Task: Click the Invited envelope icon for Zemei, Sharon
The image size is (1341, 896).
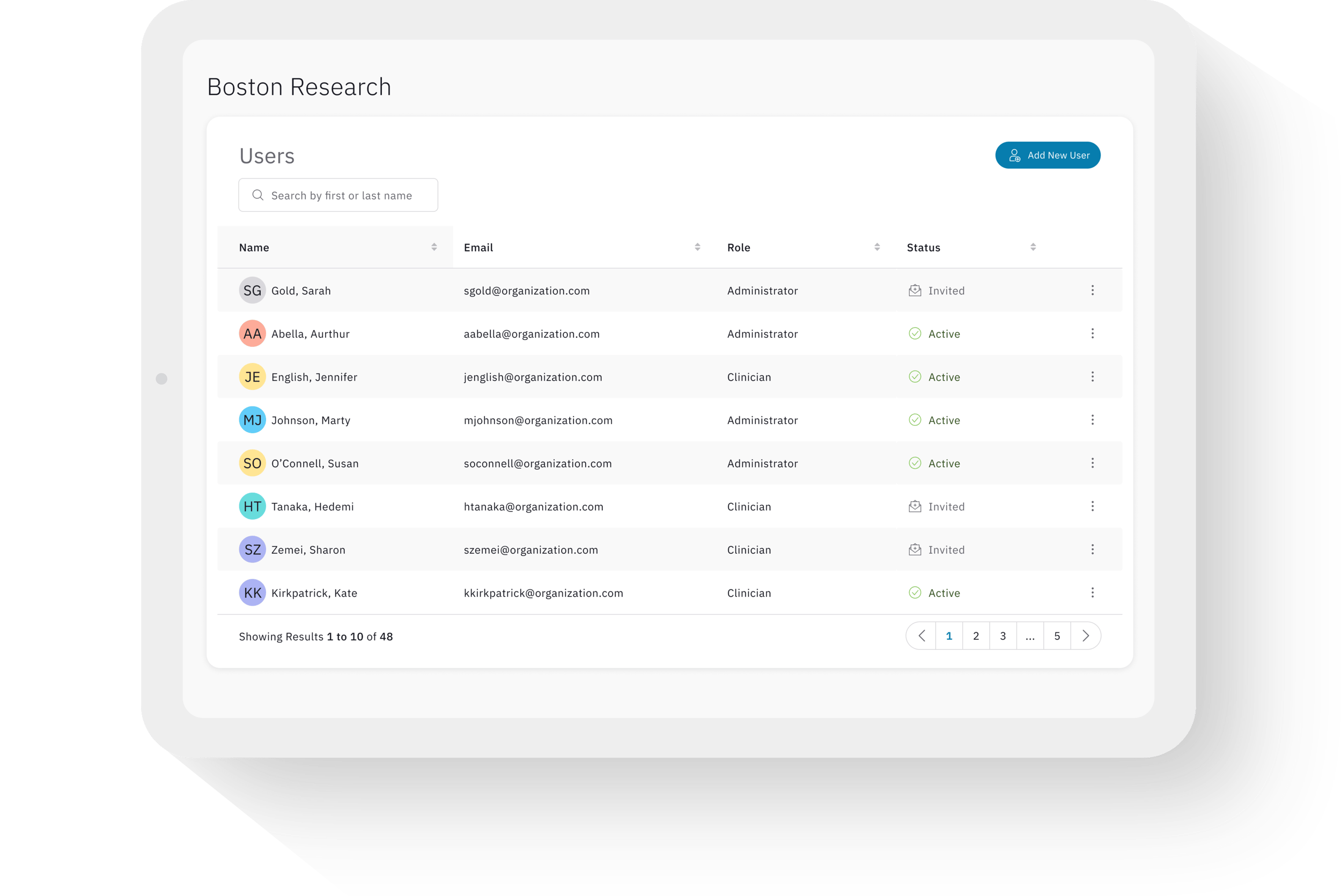Action: coord(915,550)
